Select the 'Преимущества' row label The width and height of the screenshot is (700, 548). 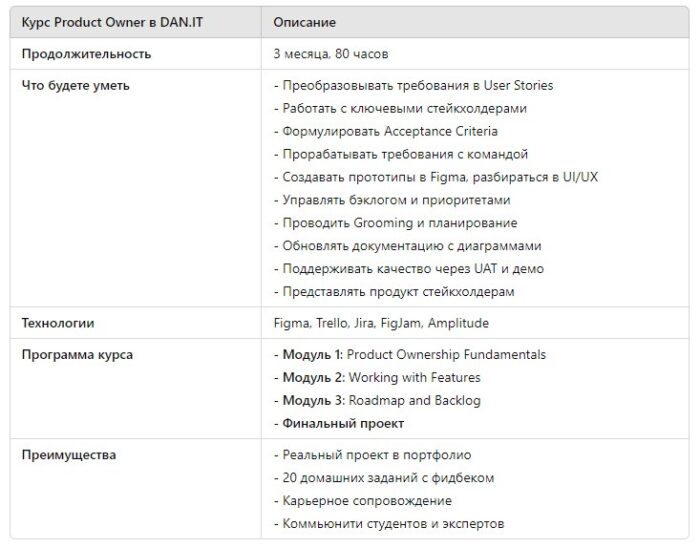pyautogui.click(x=69, y=455)
